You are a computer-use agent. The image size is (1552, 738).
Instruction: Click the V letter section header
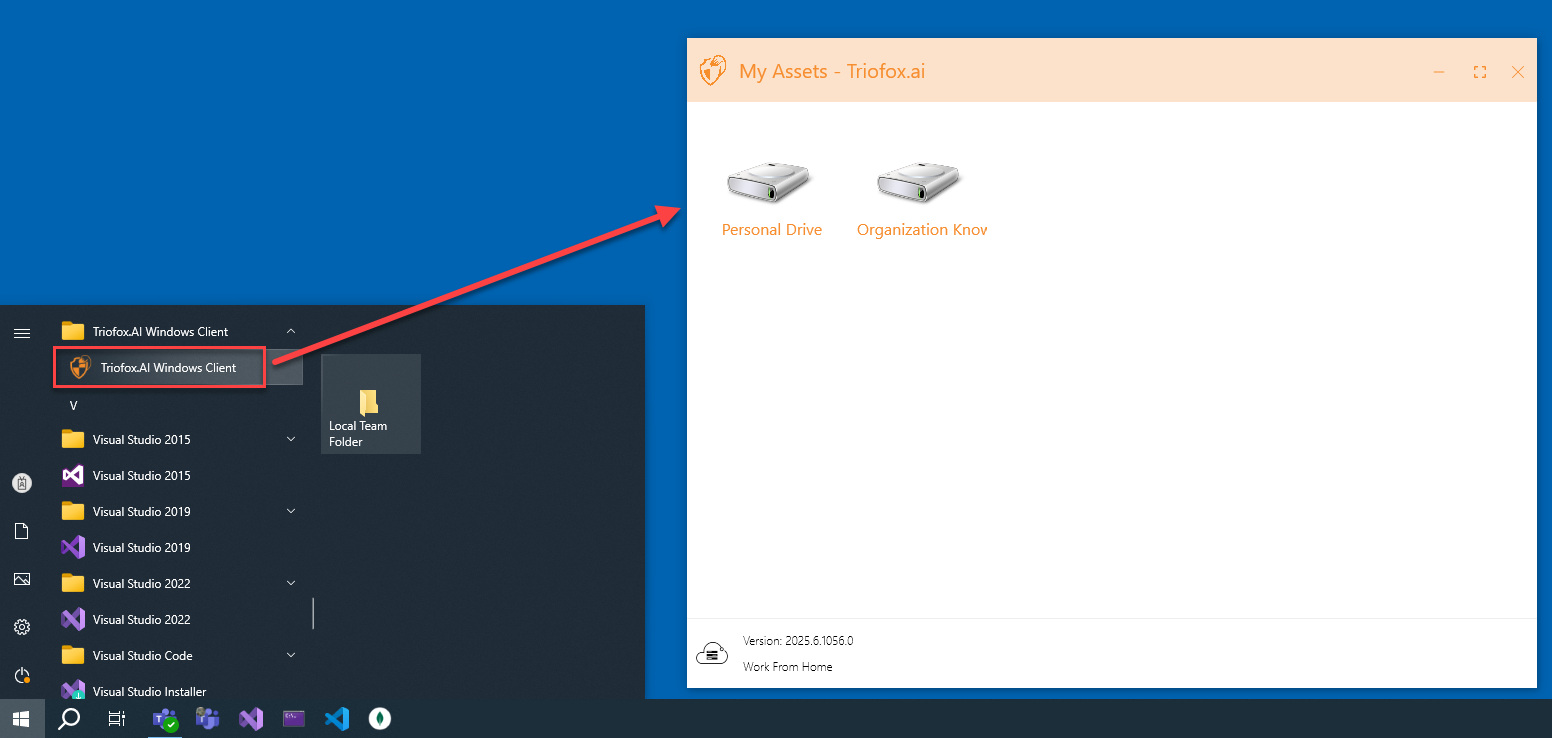[x=73, y=405]
